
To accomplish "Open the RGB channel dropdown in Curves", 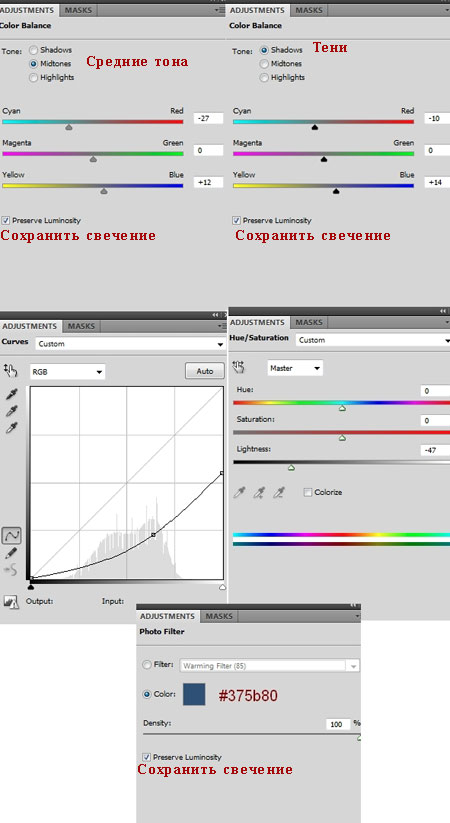I will 67,372.
